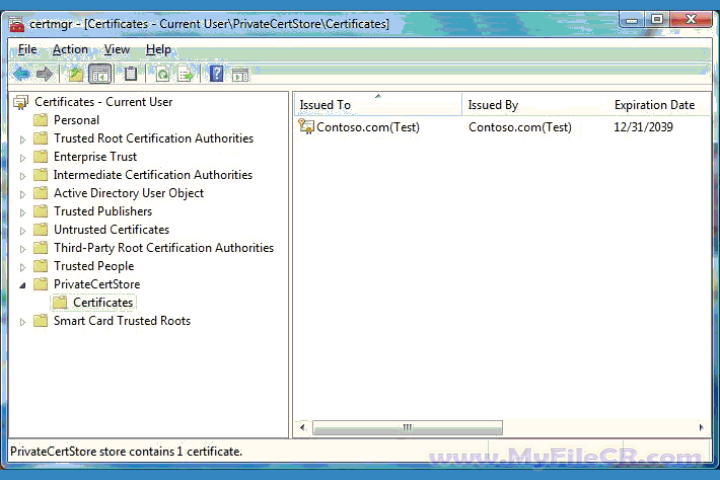This screenshot has width=720, height=480.
Task: Go up one level with folder icon
Action: [75, 73]
